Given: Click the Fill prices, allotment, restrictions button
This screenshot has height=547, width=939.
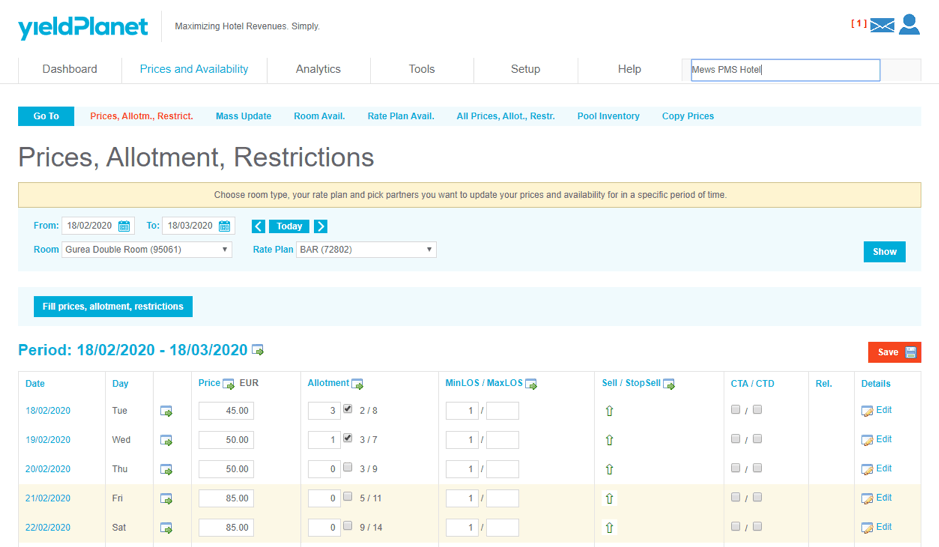Looking at the screenshot, I should pyautogui.click(x=113, y=306).
